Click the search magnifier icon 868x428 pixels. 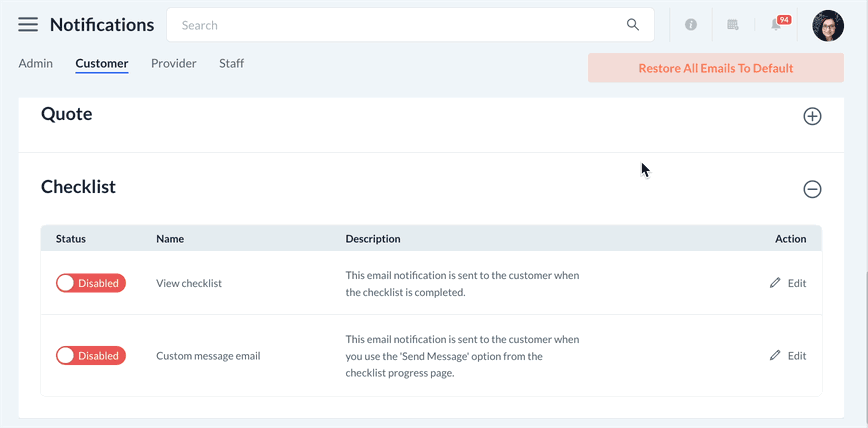click(x=632, y=25)
